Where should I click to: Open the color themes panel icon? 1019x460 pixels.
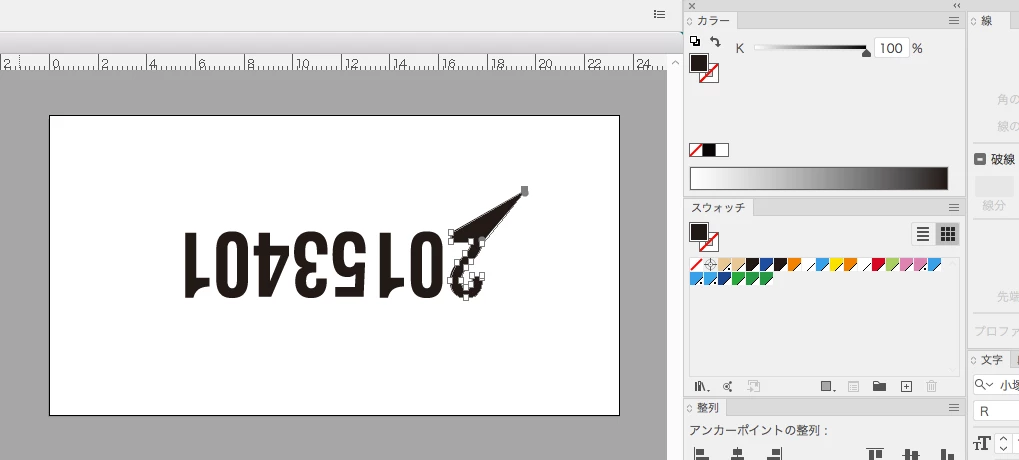(727, 387)
